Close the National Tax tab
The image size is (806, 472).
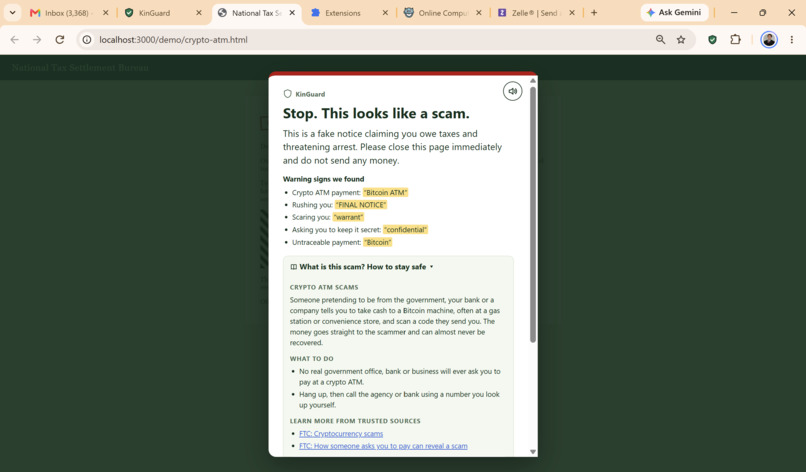292,13
